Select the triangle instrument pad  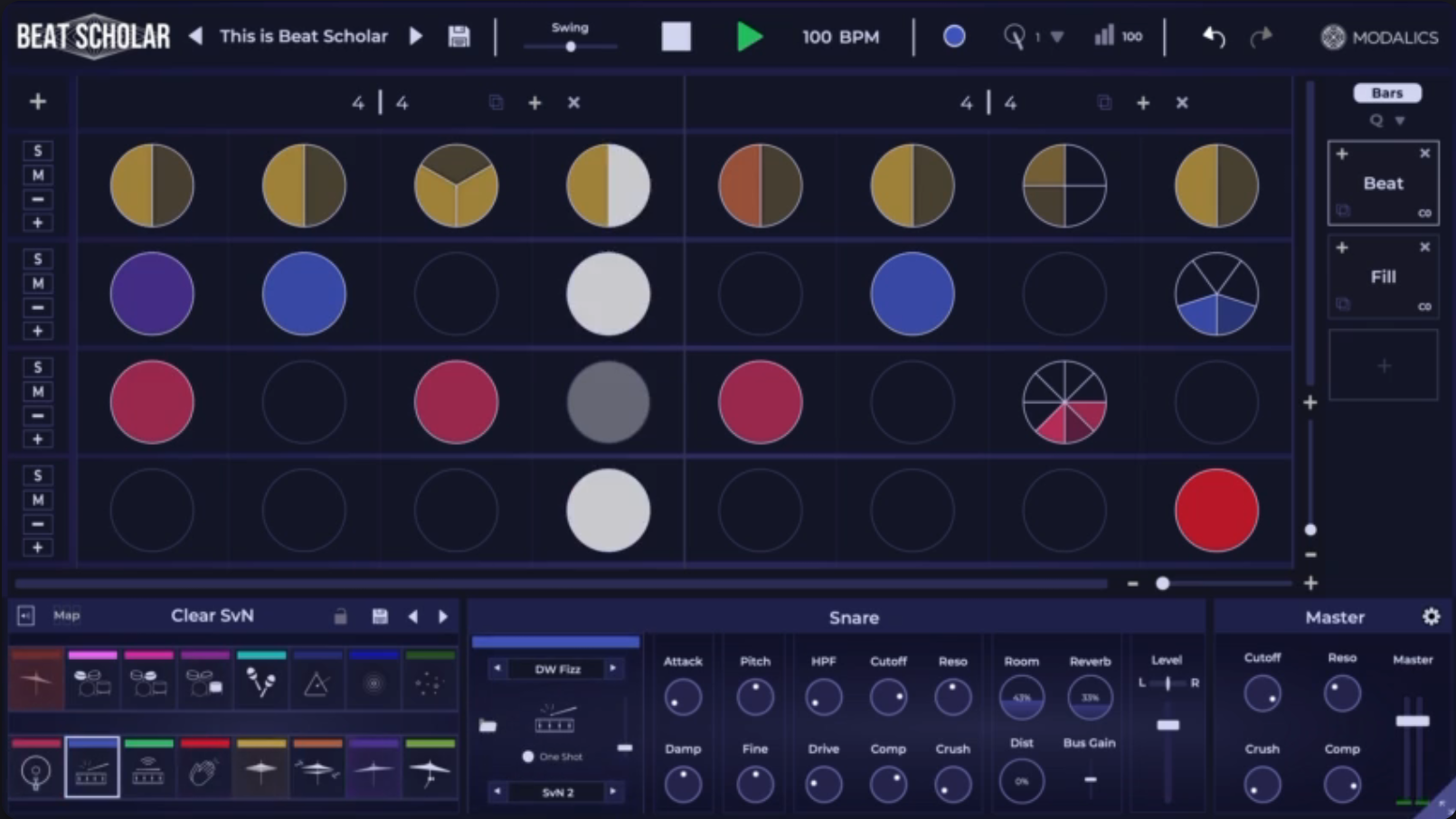click(317, 684)
